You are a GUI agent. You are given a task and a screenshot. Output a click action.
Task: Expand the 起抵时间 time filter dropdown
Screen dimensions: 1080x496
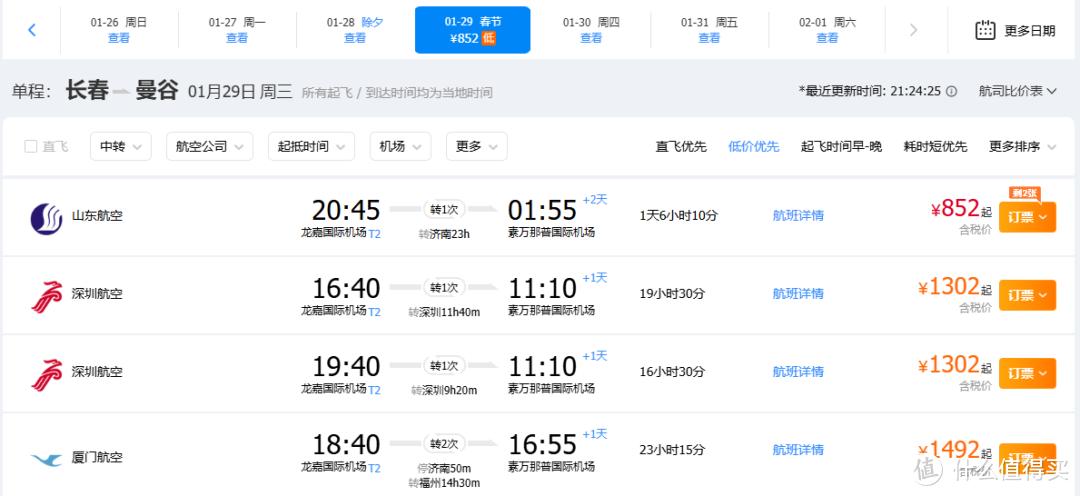tap(311, 147)
